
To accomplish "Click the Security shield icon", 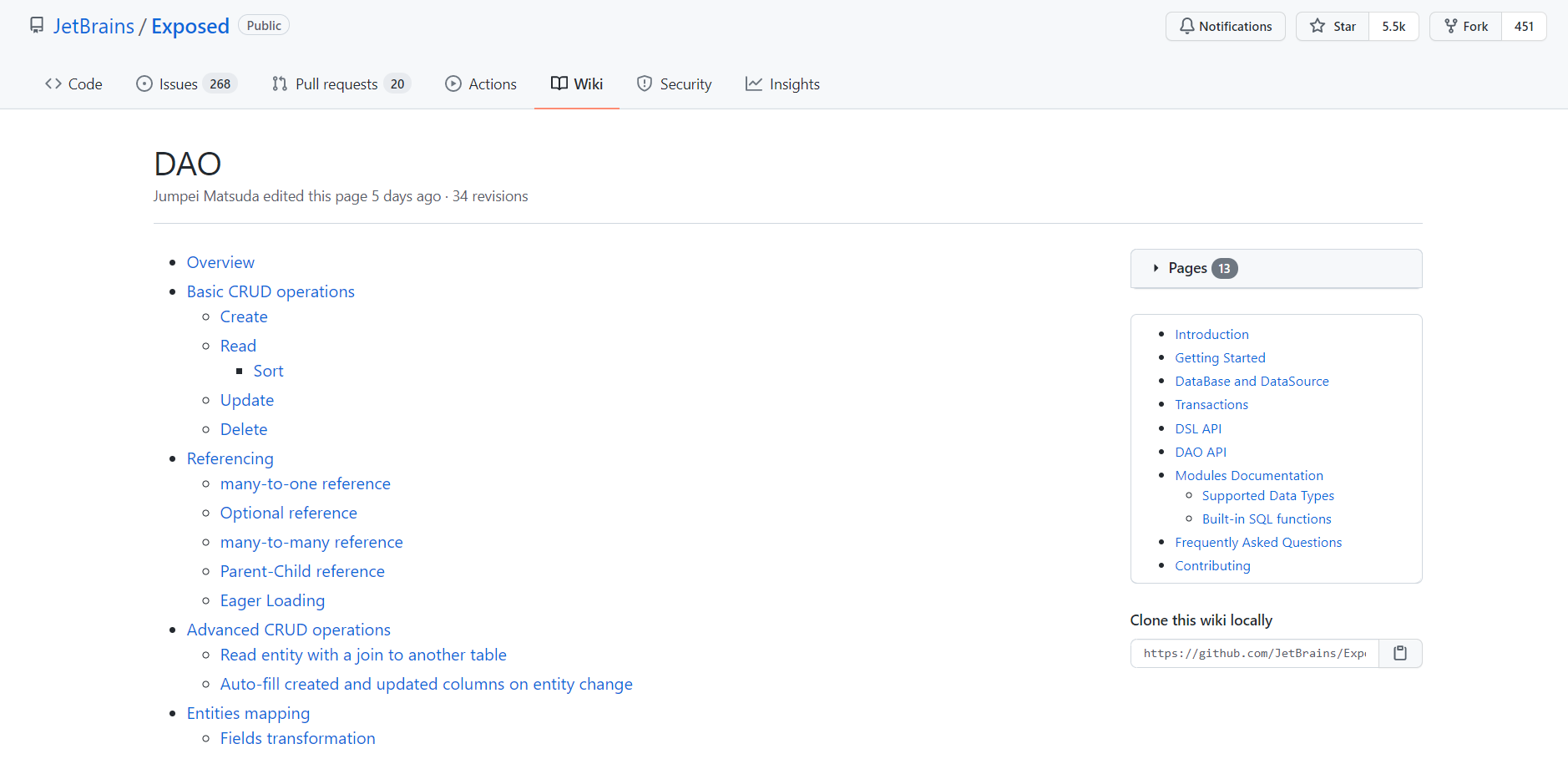I will click(645, 83).
